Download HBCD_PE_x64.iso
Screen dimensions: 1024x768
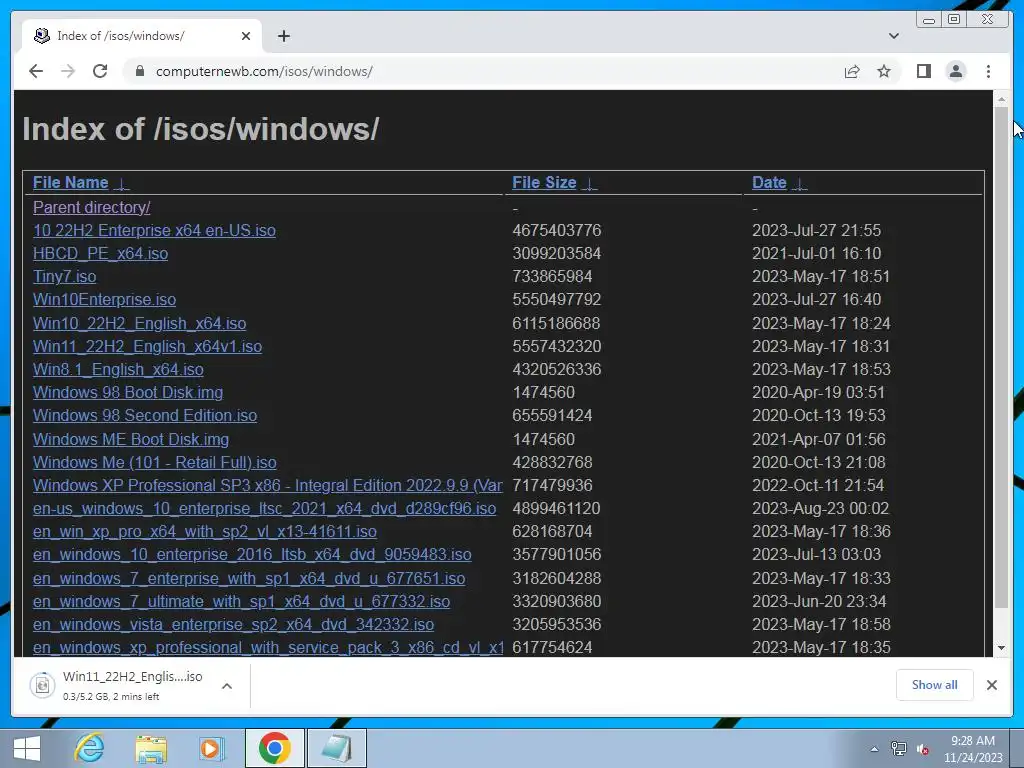101,253
